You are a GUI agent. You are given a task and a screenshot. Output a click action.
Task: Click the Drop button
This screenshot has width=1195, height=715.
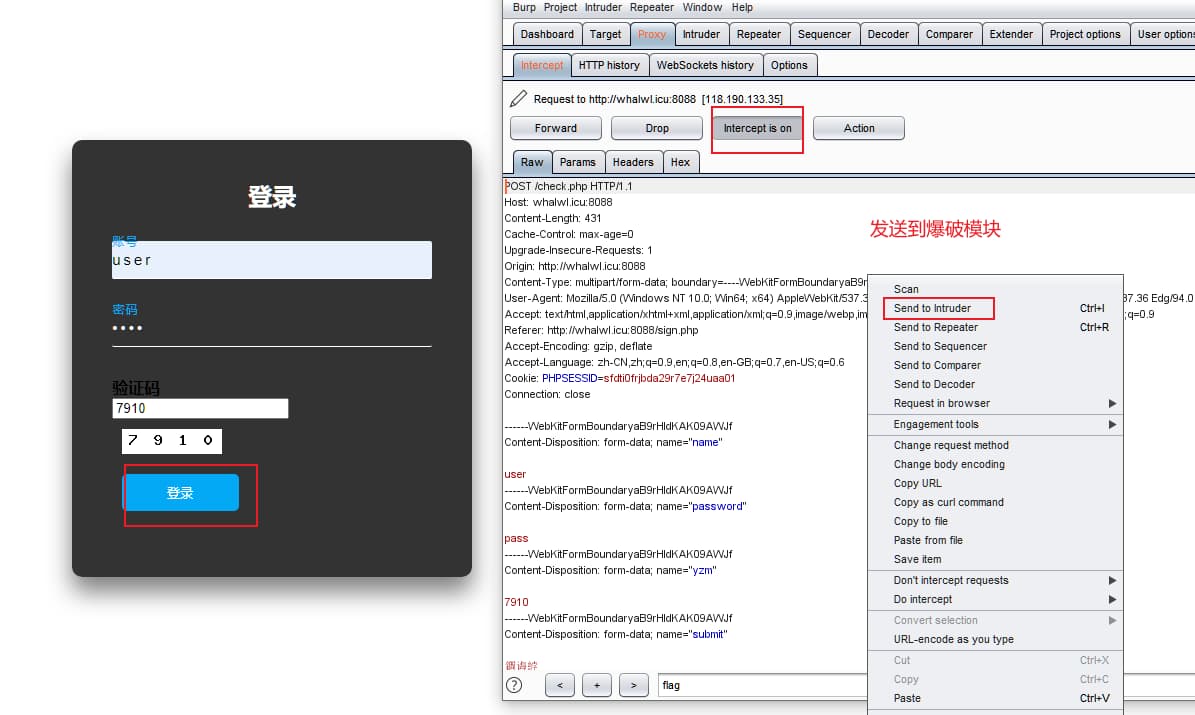click(x=657, y=128)
